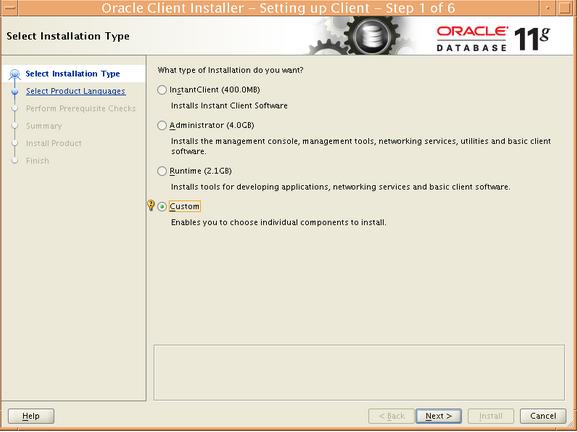Click the 'Enables you to choose individual components' text
This screenshot has height=432, width=577.
[x=279, y=222]
